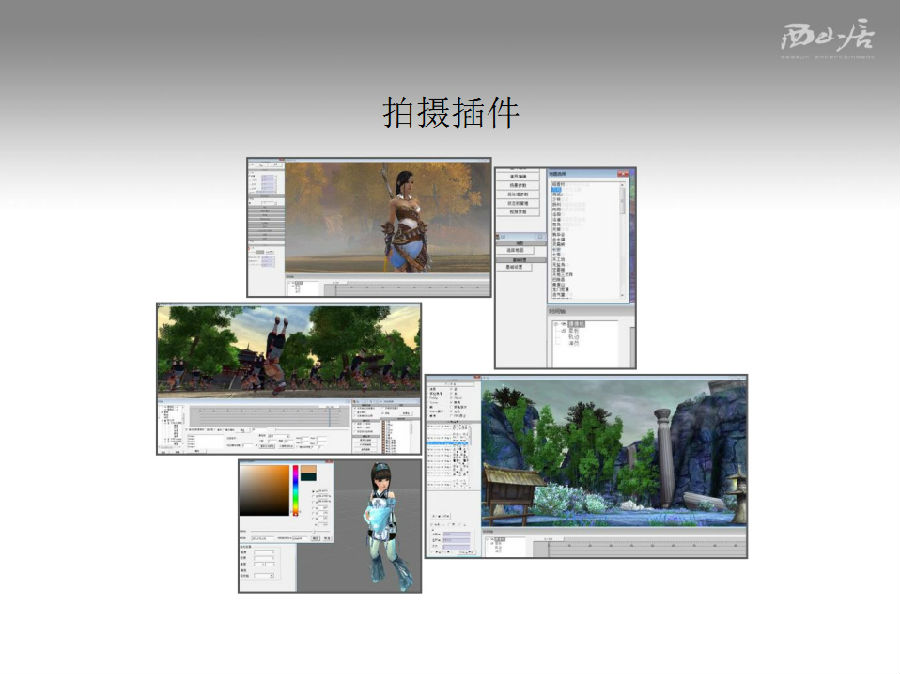900x674 pixels.
Task: Click the wooden hut in the landscape scene
Action: coord(514,488)
